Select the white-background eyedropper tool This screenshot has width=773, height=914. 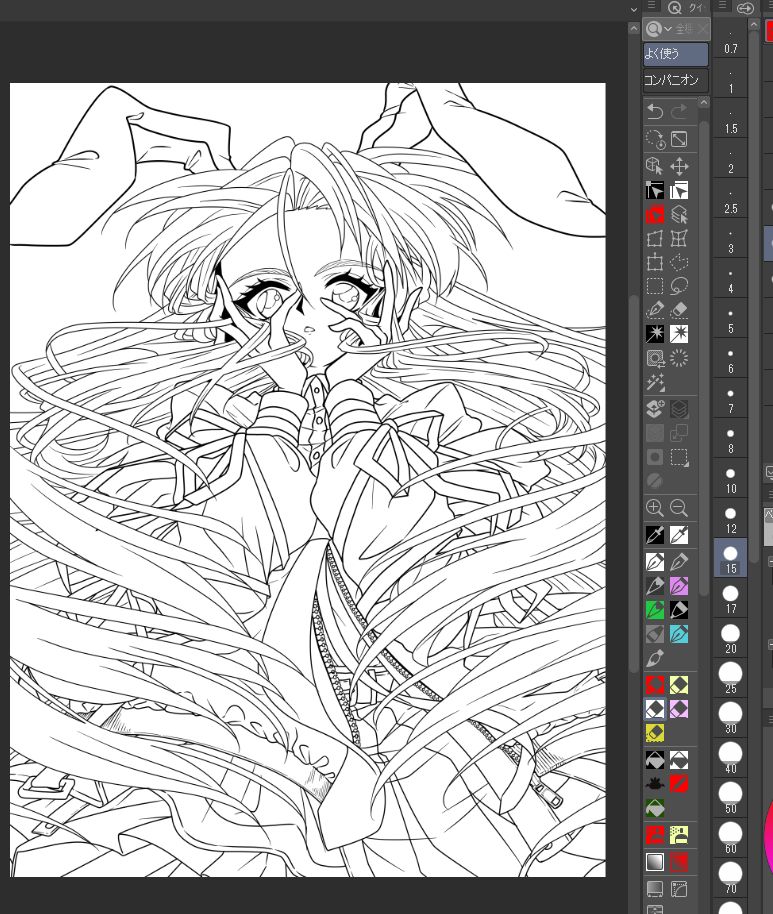coord(679,535)
